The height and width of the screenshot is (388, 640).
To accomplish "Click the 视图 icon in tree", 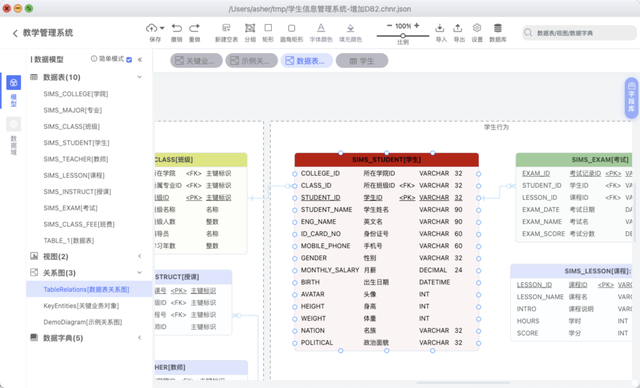I will click(x=34, y=256).
